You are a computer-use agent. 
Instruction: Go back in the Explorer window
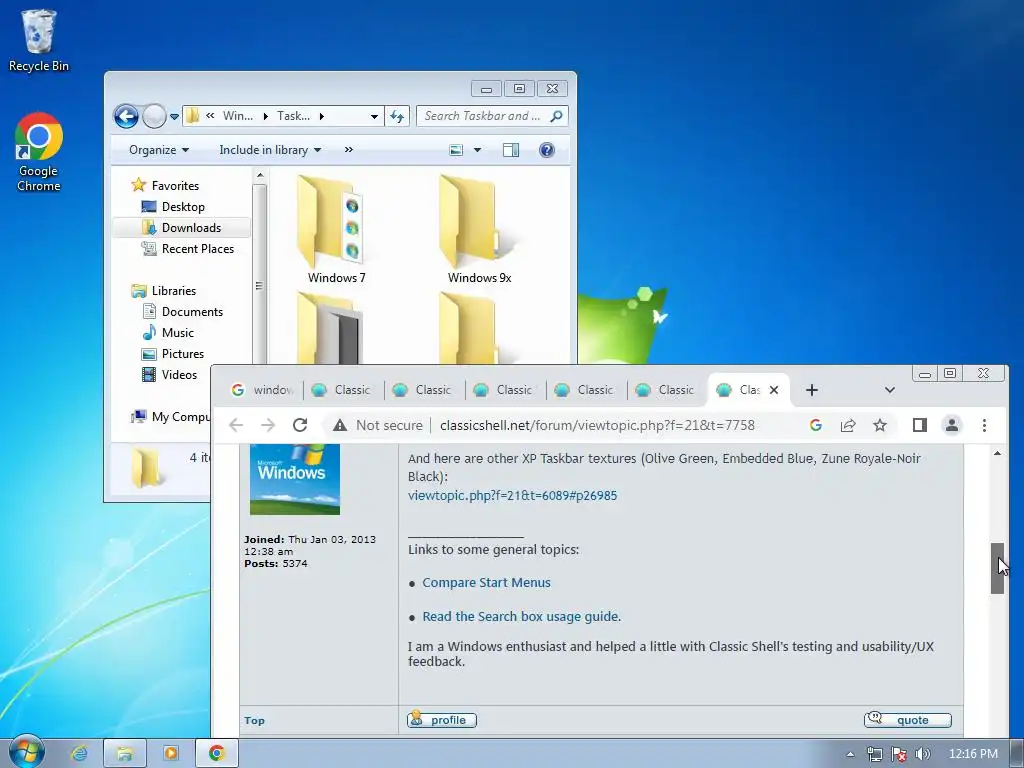[126, 116]
